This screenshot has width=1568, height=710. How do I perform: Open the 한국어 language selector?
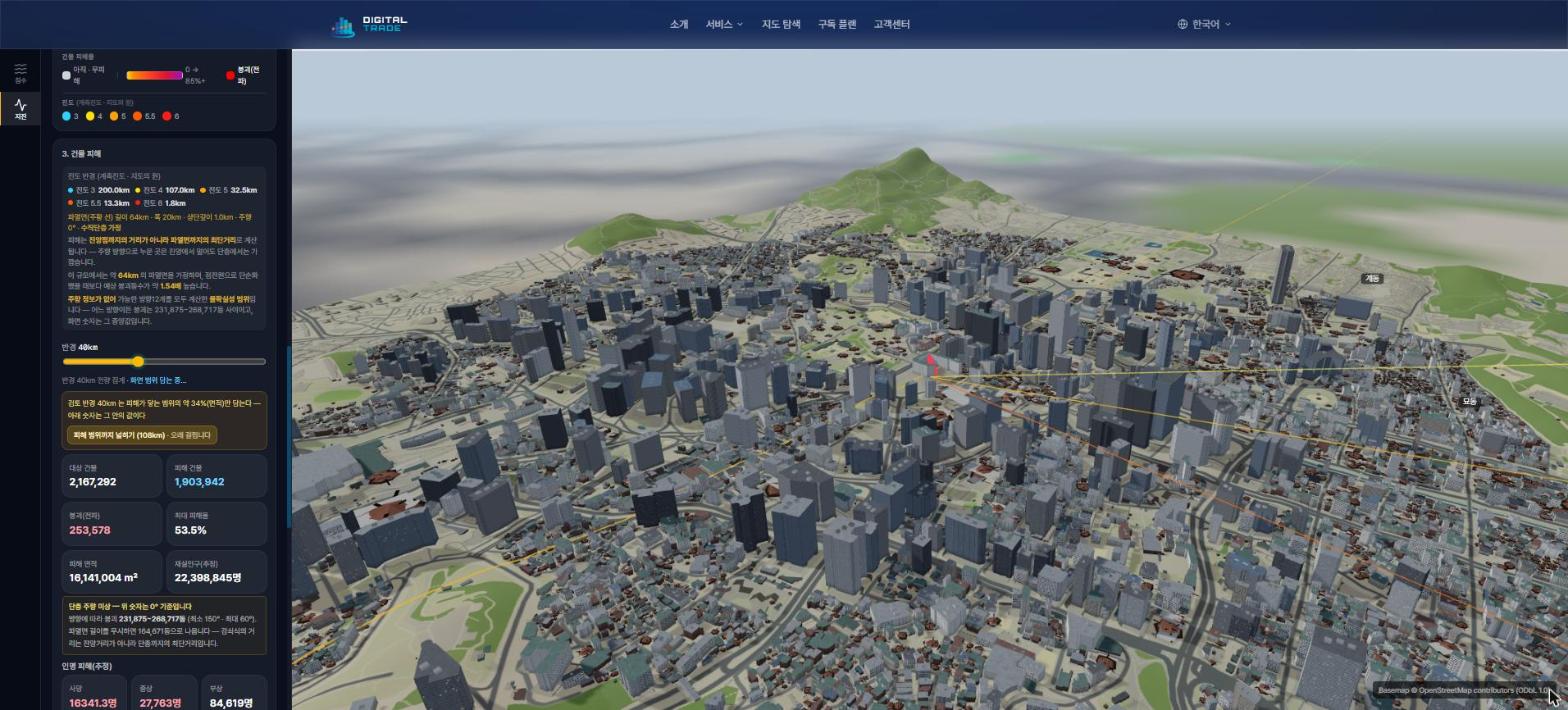pos(1204,24)
